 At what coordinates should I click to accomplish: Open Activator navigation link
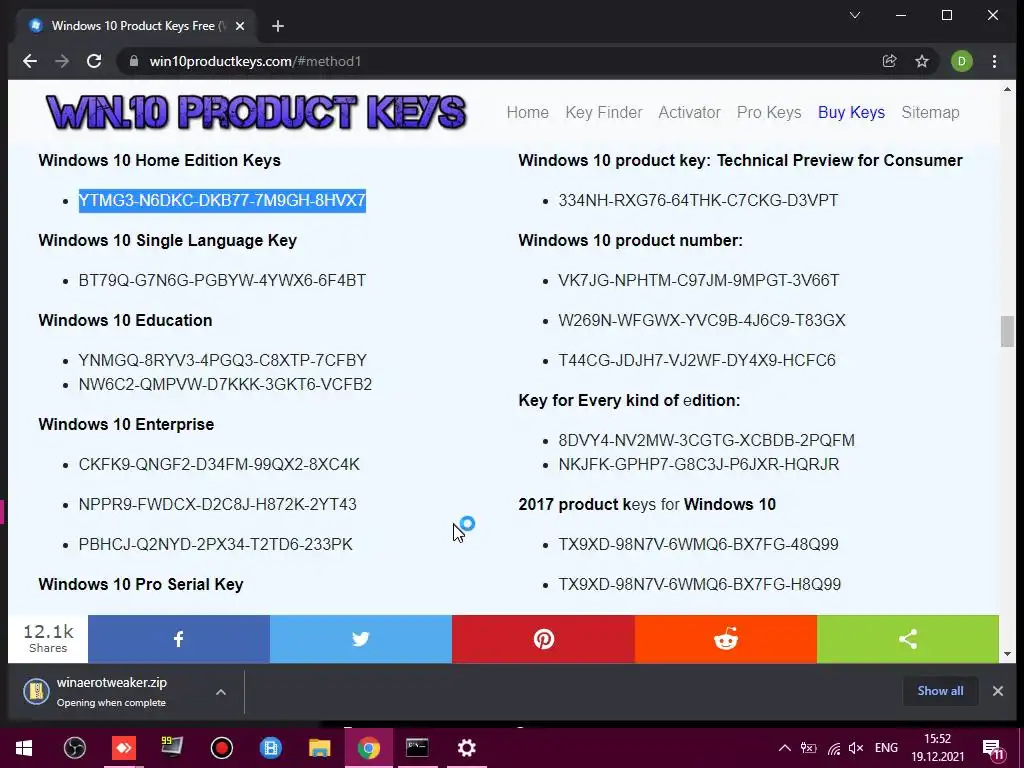[689, 112]
